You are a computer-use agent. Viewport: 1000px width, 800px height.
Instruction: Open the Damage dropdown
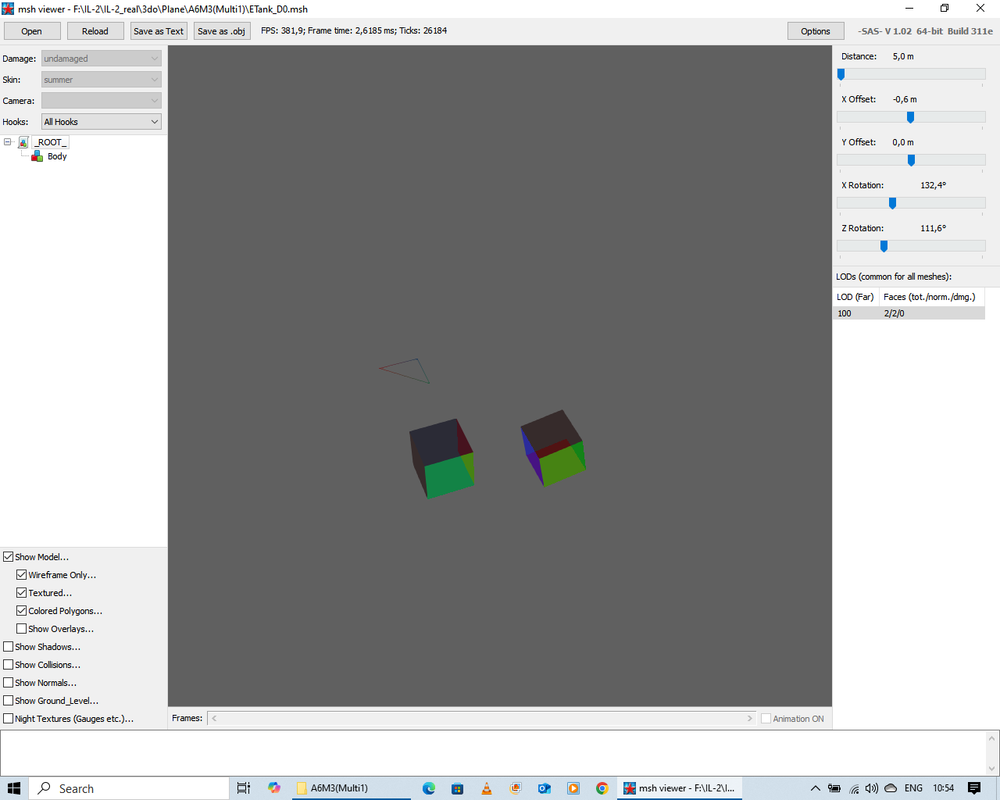tap(101, 59)
